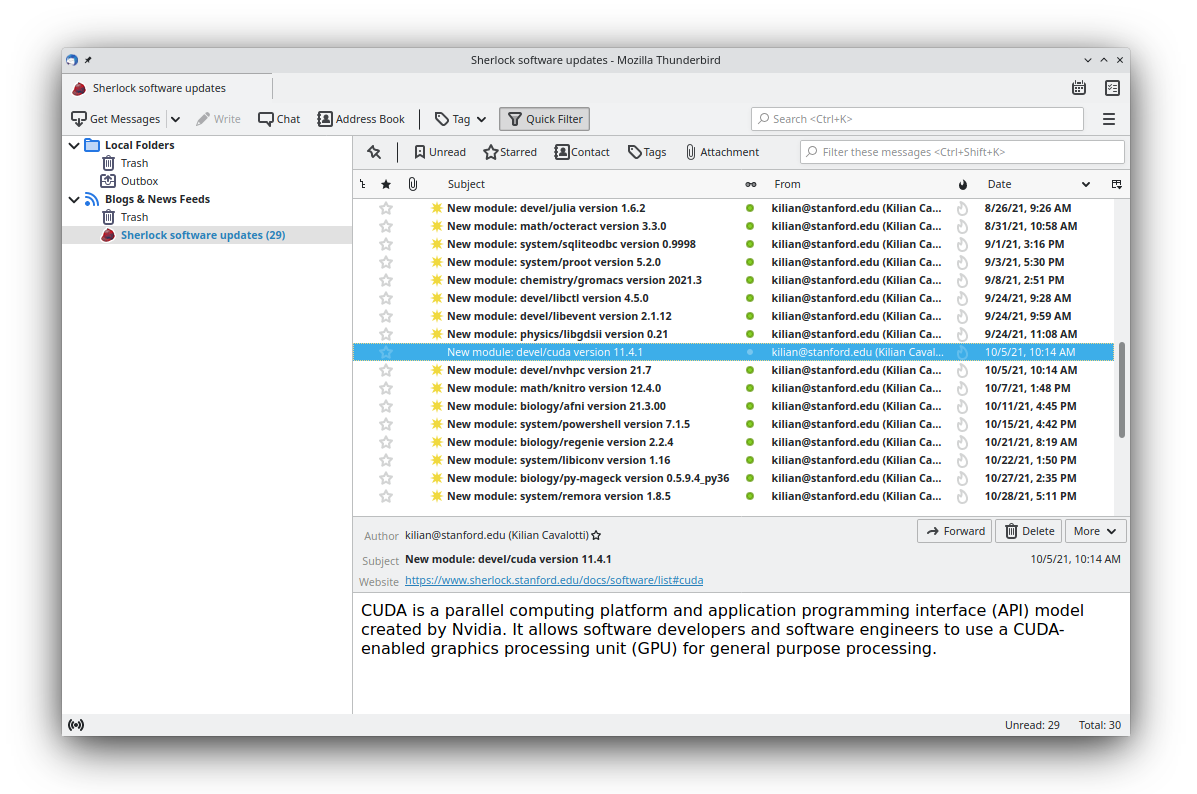
Task: Select the biology/regenie version 2.2.4 message
Action: [560, 442]
